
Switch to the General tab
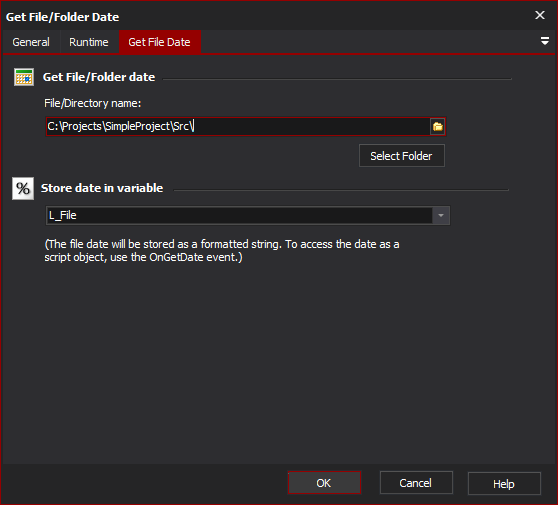coord(31,42)
